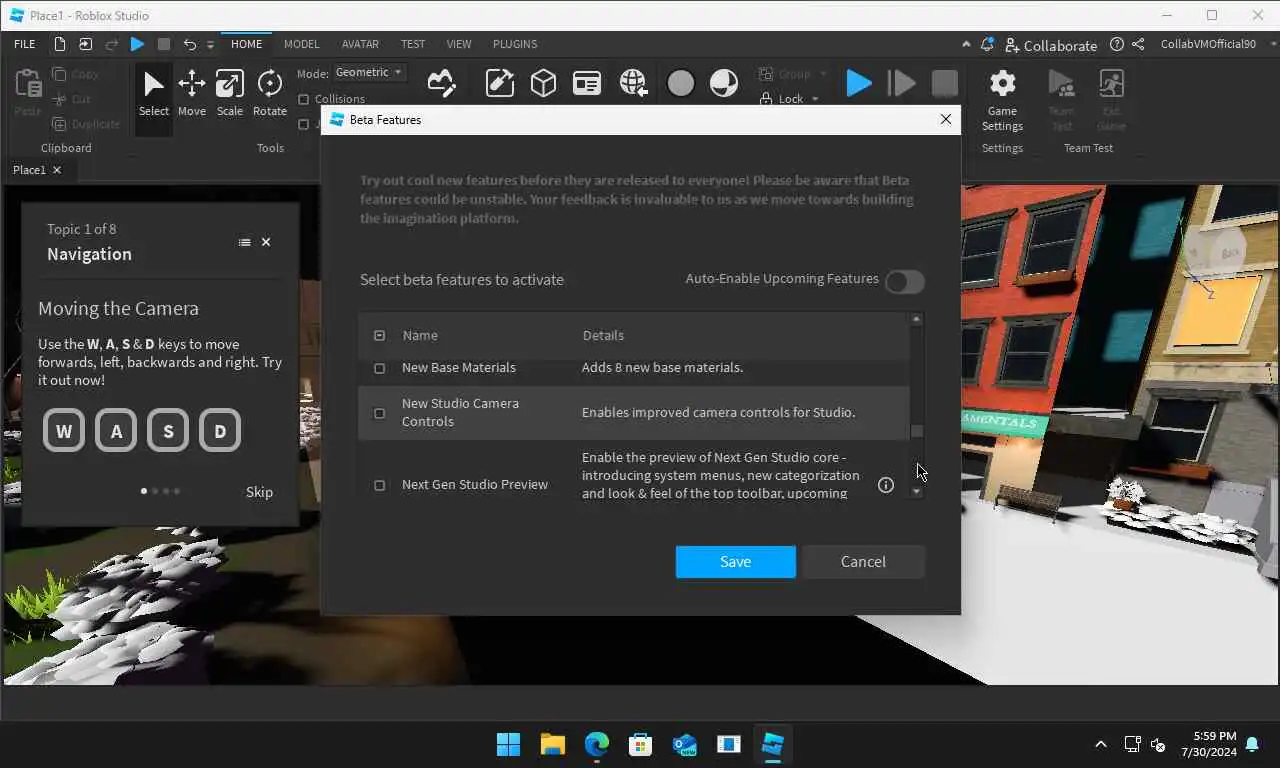Open the Material Manager gray sphere icon

tap(680, 83)
